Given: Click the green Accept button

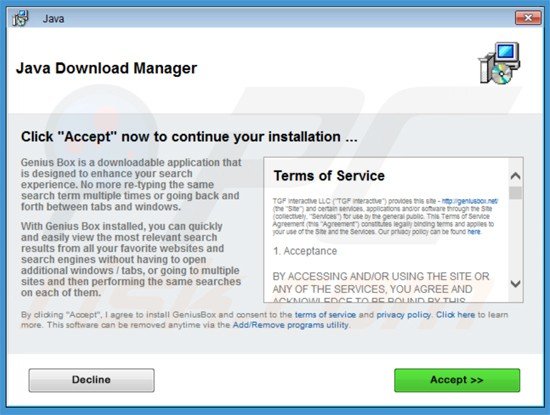Looking at the screenshot, I should pos(457,380).
